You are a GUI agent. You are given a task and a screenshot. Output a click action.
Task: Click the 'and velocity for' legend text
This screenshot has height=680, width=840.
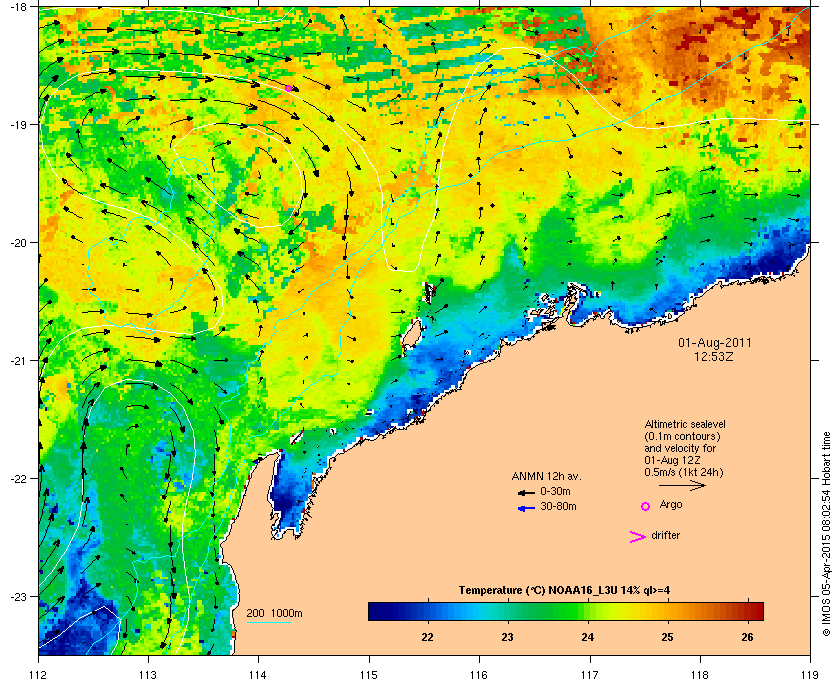tap(680, 448)
